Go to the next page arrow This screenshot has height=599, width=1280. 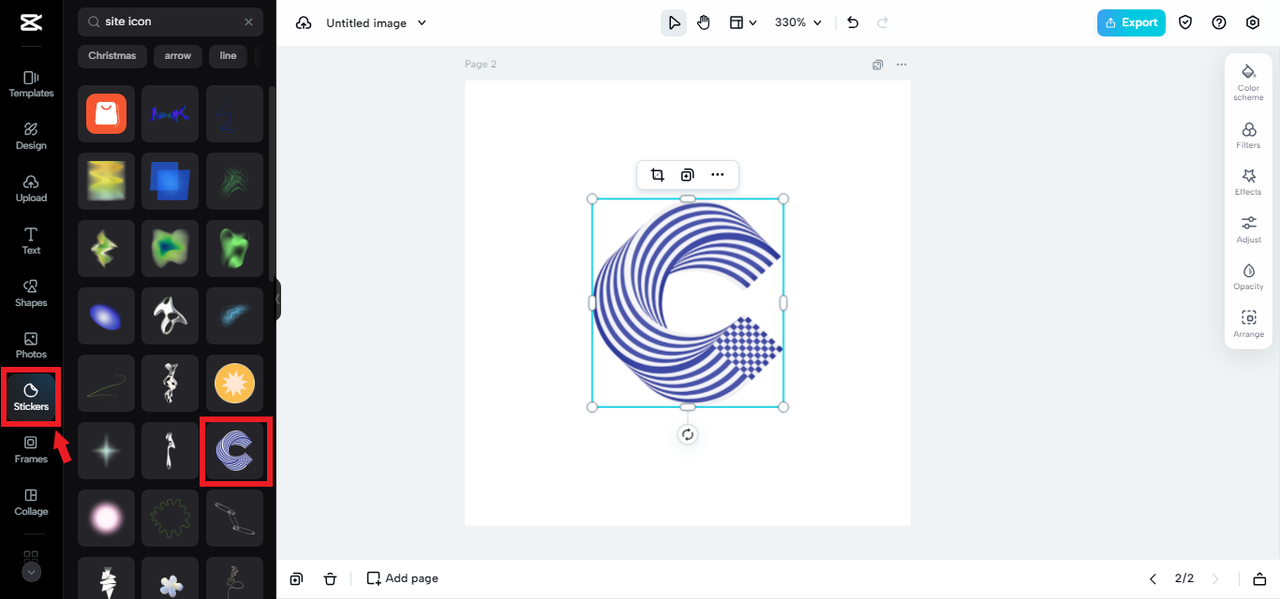pyautogui.click(x=1216, y=579)
